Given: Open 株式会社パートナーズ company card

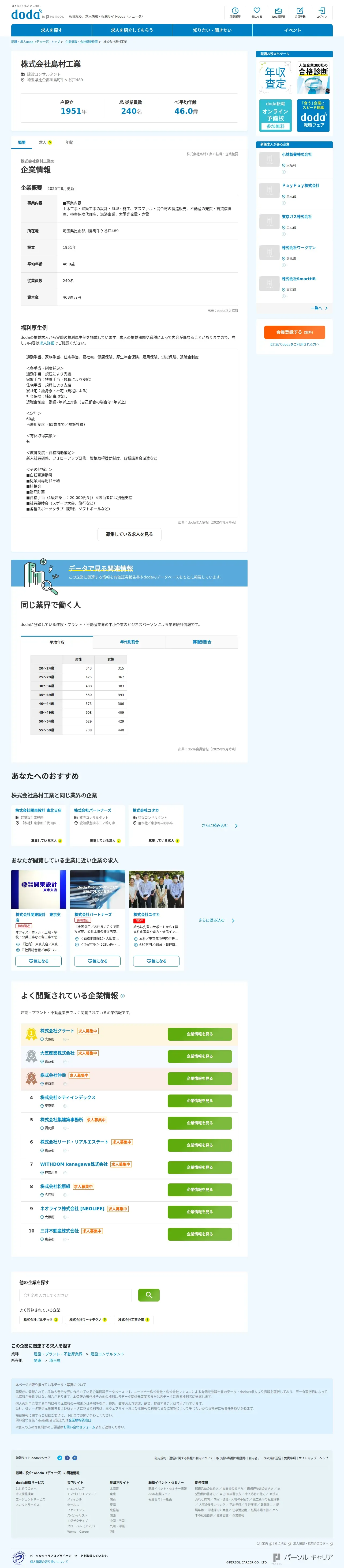Looking at the screenshot, I should (x=98, y=826).
